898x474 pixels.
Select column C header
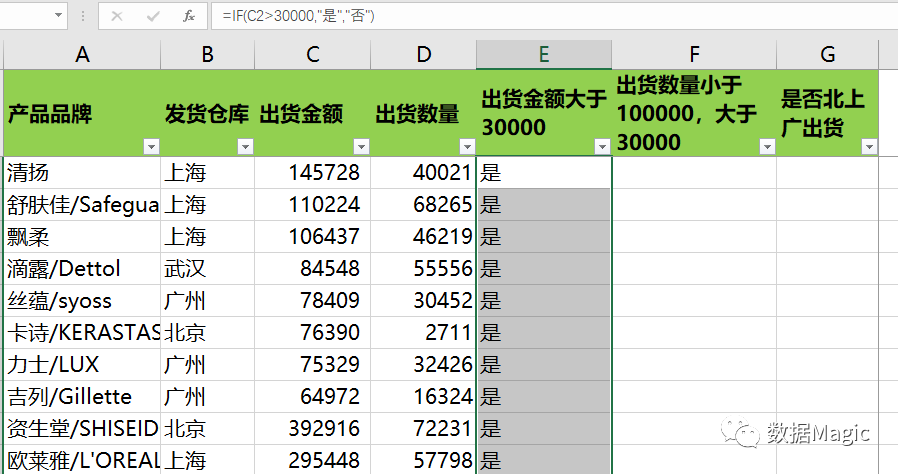313,55
